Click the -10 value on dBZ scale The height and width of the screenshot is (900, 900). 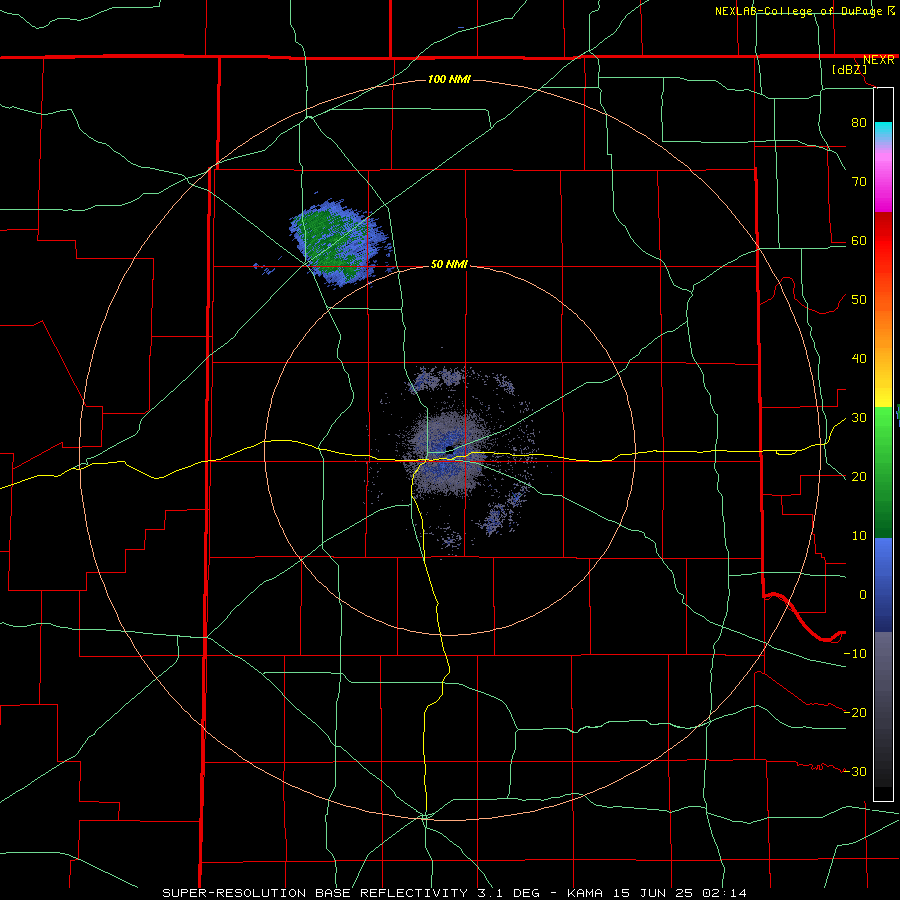click(855, 654)
